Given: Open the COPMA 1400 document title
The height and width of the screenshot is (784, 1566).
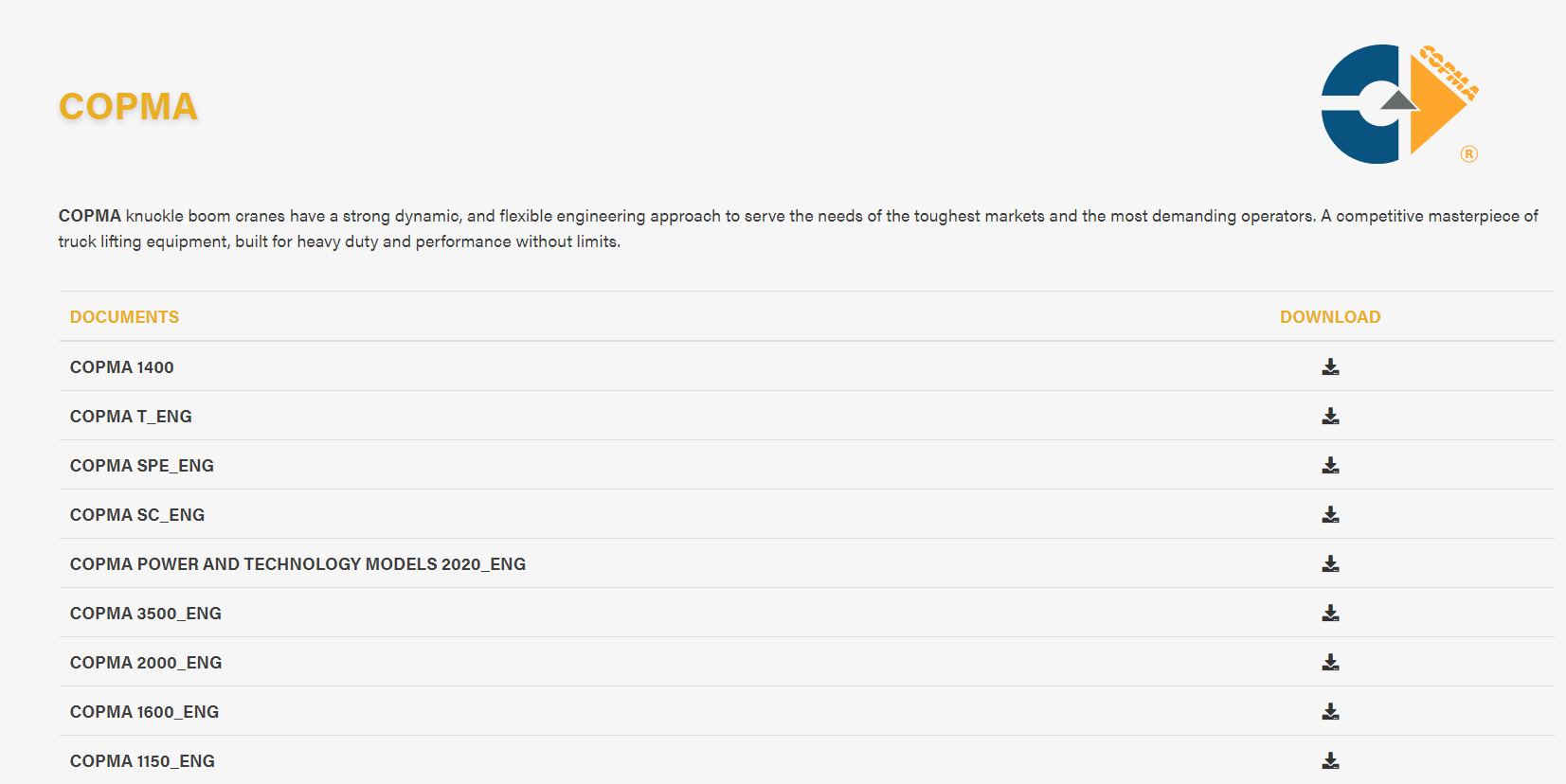Looking at the screenshot, I should click(121, 367).
